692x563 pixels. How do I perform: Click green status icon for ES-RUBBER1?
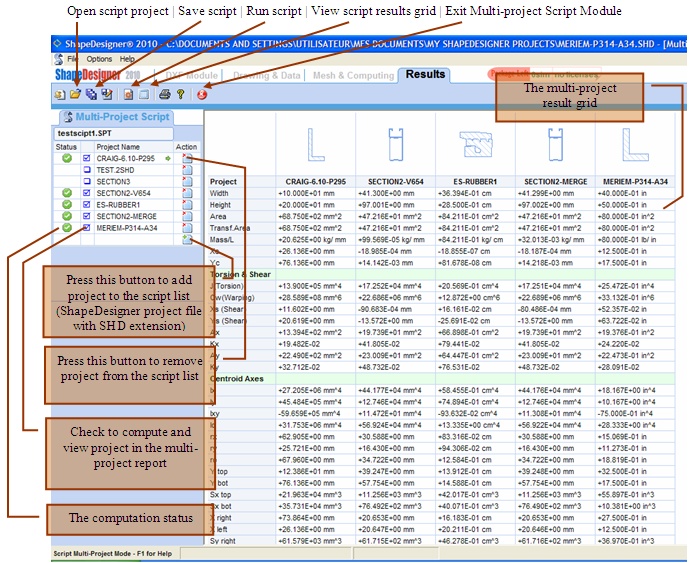click(x=67, y=204)
